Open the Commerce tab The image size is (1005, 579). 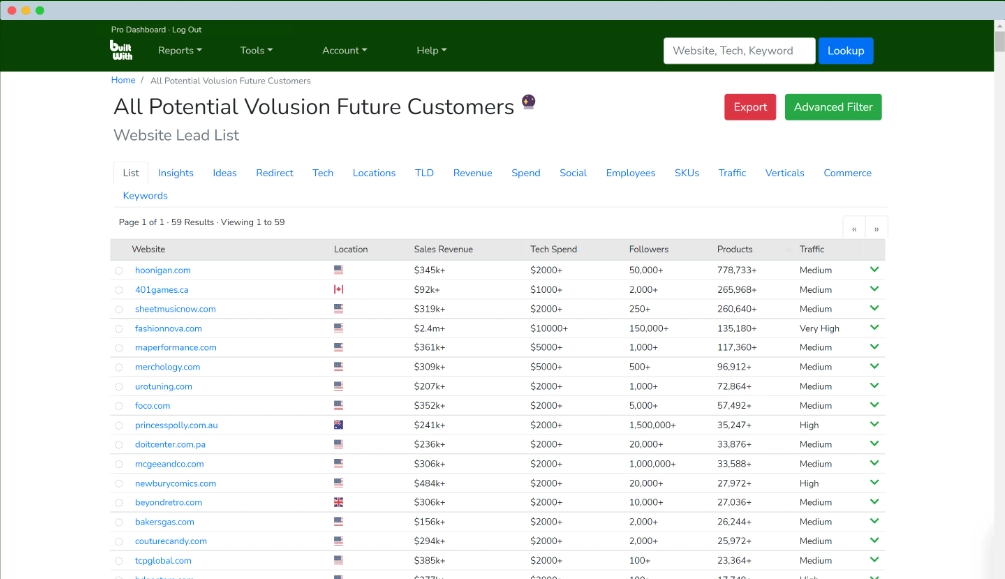coord(847,172)
